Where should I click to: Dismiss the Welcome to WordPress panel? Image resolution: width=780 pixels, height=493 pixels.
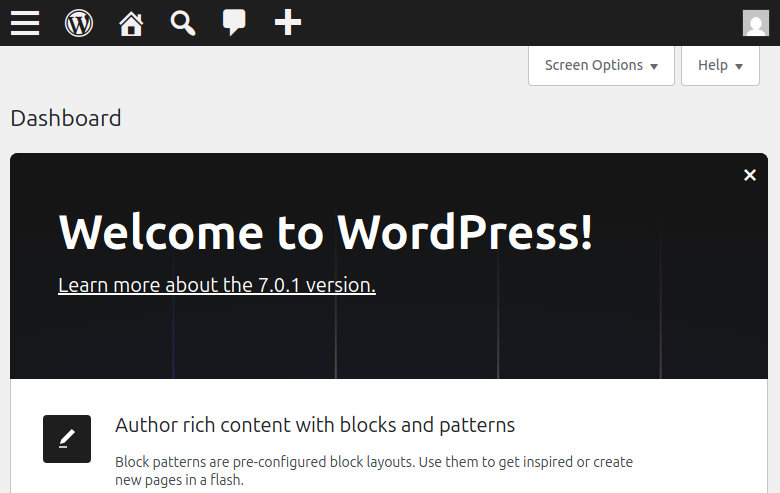pos(750,175)
